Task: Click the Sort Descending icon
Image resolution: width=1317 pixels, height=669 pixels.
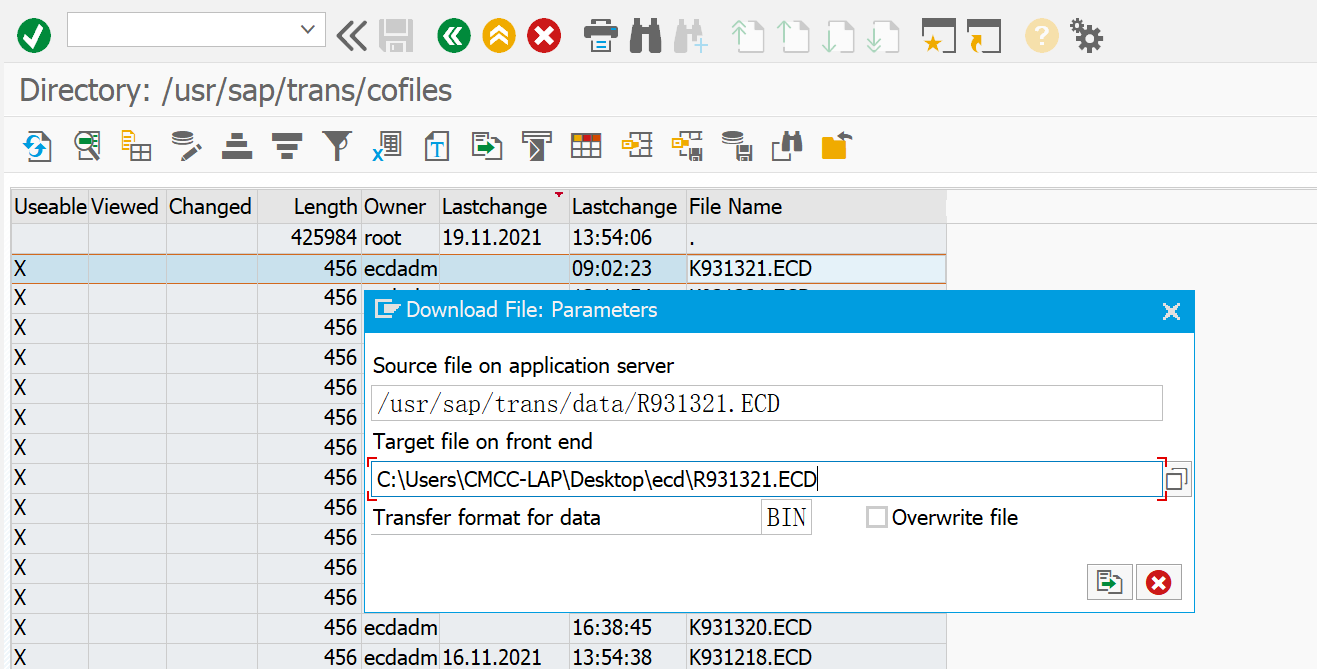Action: 287,146
